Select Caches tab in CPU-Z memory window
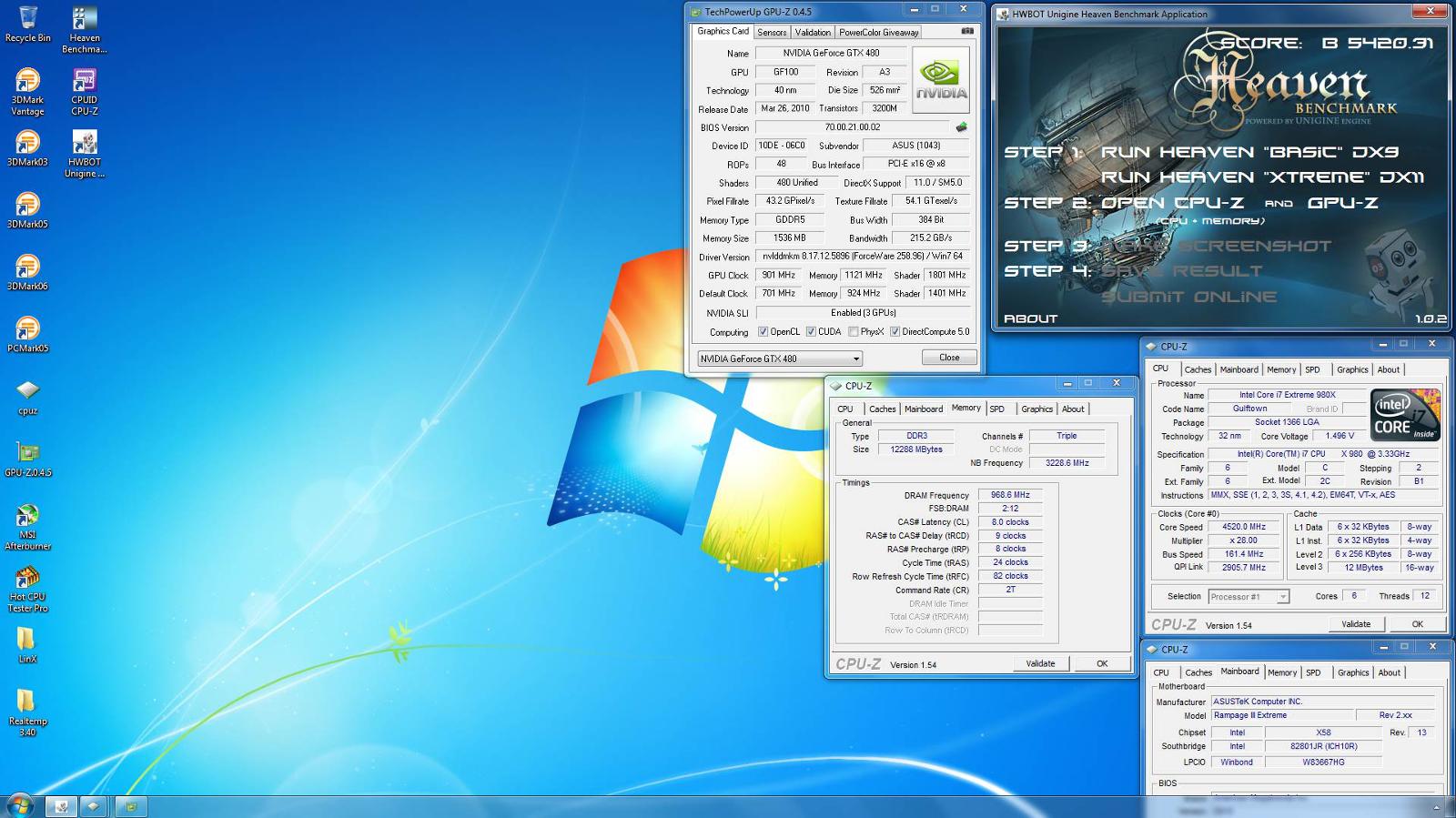The image size is (1456, 818). coord(882,409)
